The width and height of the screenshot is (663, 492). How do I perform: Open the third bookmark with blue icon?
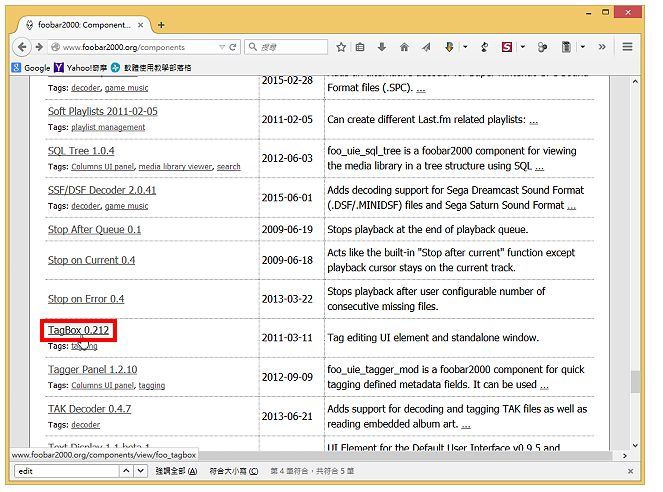tap(151, 68)
